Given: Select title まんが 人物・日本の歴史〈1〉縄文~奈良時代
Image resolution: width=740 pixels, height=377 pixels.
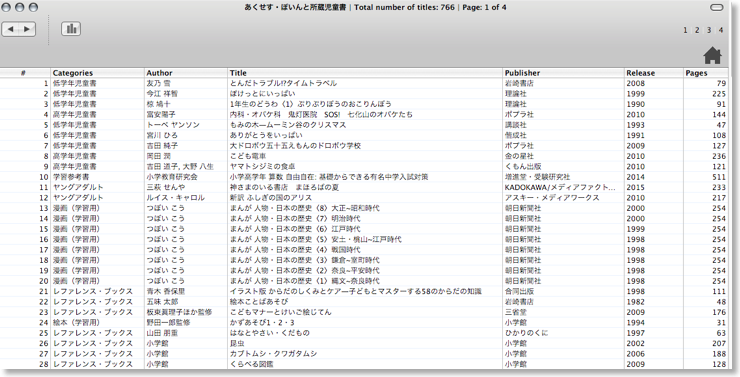Looking at the screenshot, I should click(304, 281).
